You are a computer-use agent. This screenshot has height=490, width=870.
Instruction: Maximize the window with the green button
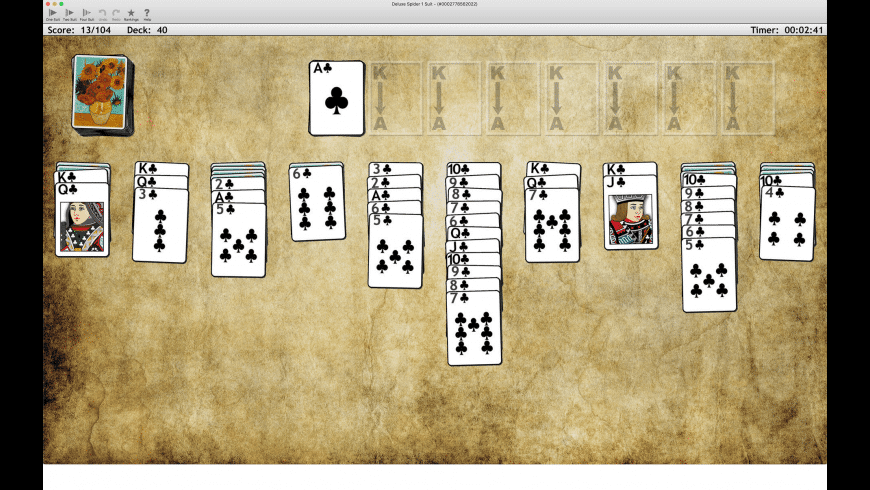click(x=61, y=4)
